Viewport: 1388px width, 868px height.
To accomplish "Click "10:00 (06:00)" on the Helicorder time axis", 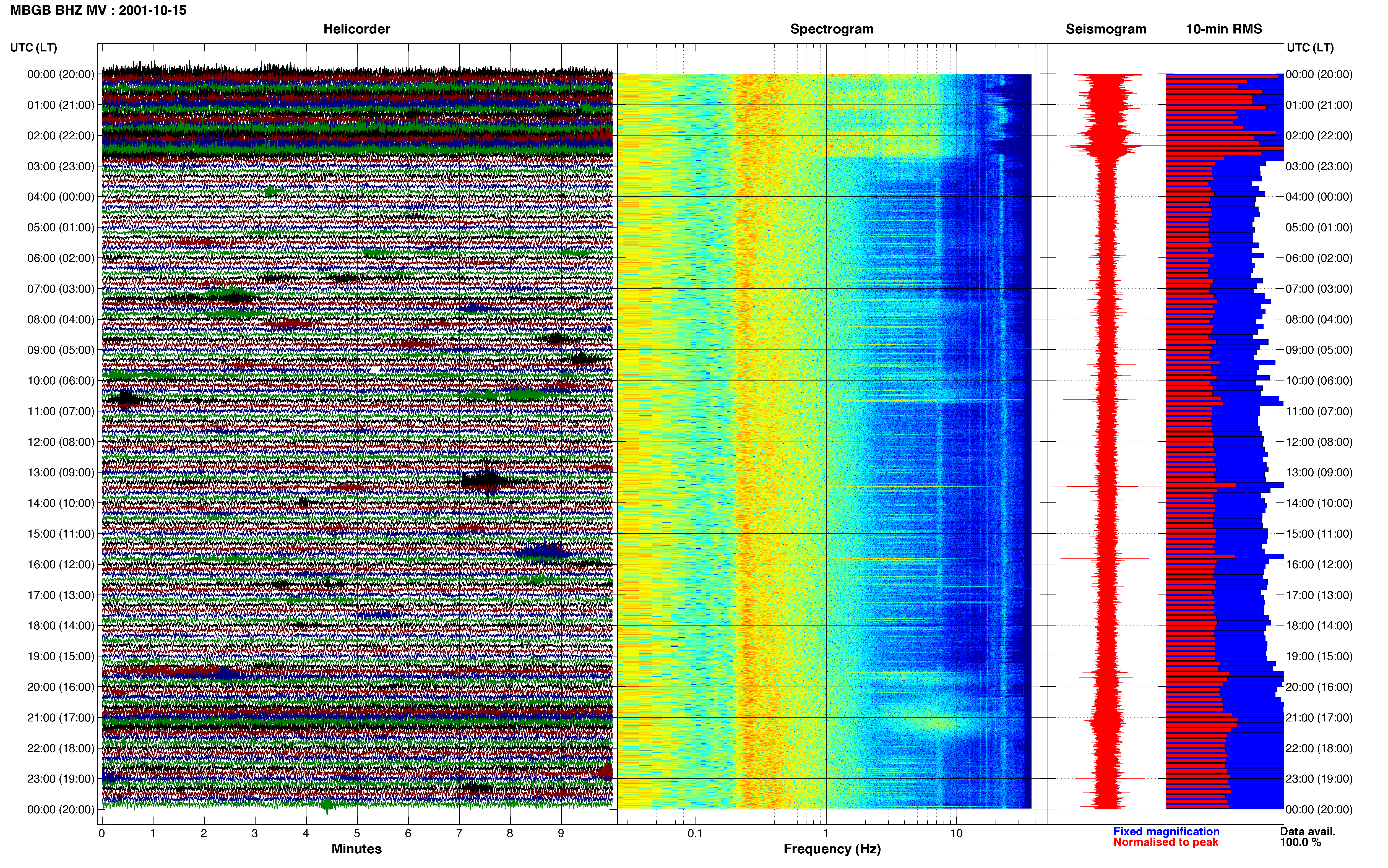I will point(60,380).
